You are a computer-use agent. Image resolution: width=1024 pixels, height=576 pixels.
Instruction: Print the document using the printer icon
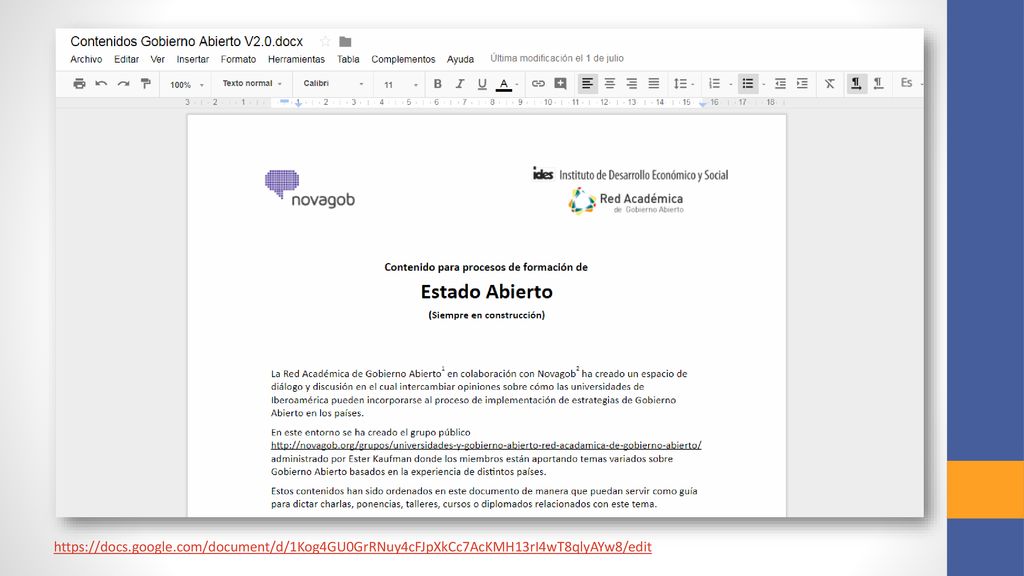tap(79, 84)
